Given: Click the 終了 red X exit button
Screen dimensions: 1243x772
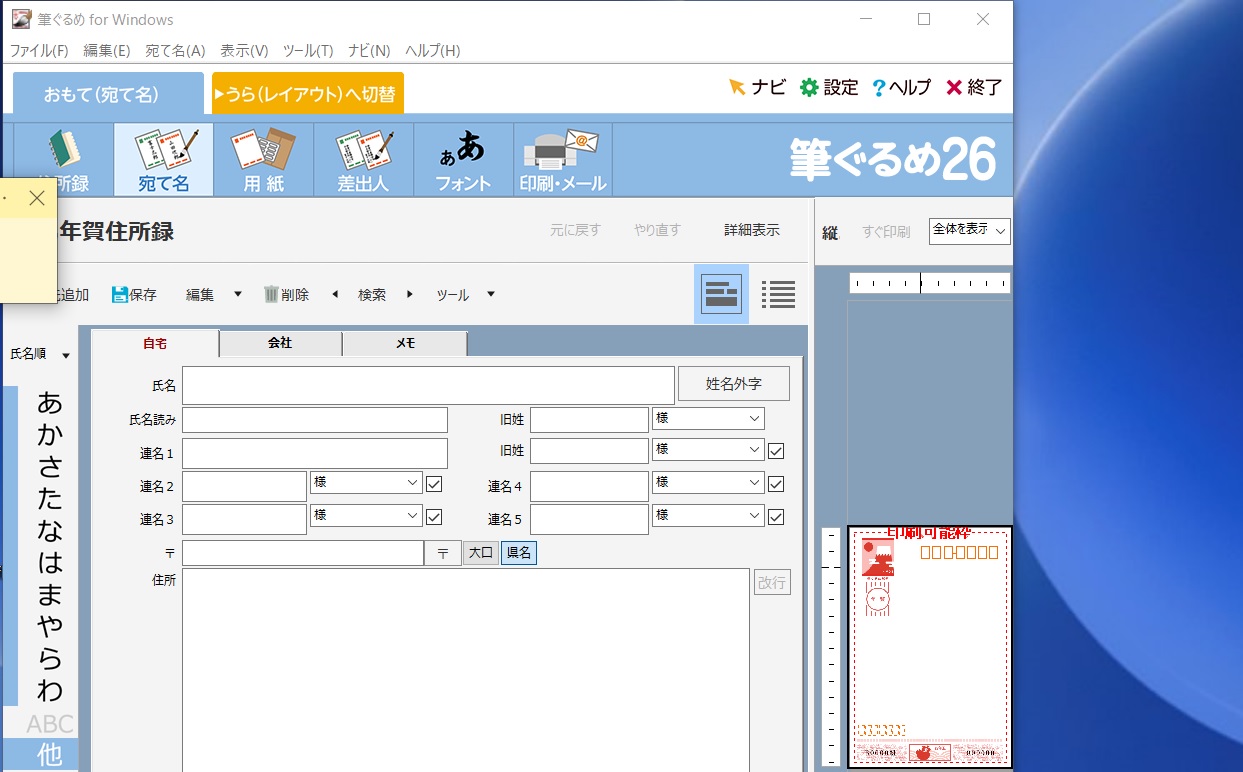Looking at the screenshot, I should [x=974, y=87].
